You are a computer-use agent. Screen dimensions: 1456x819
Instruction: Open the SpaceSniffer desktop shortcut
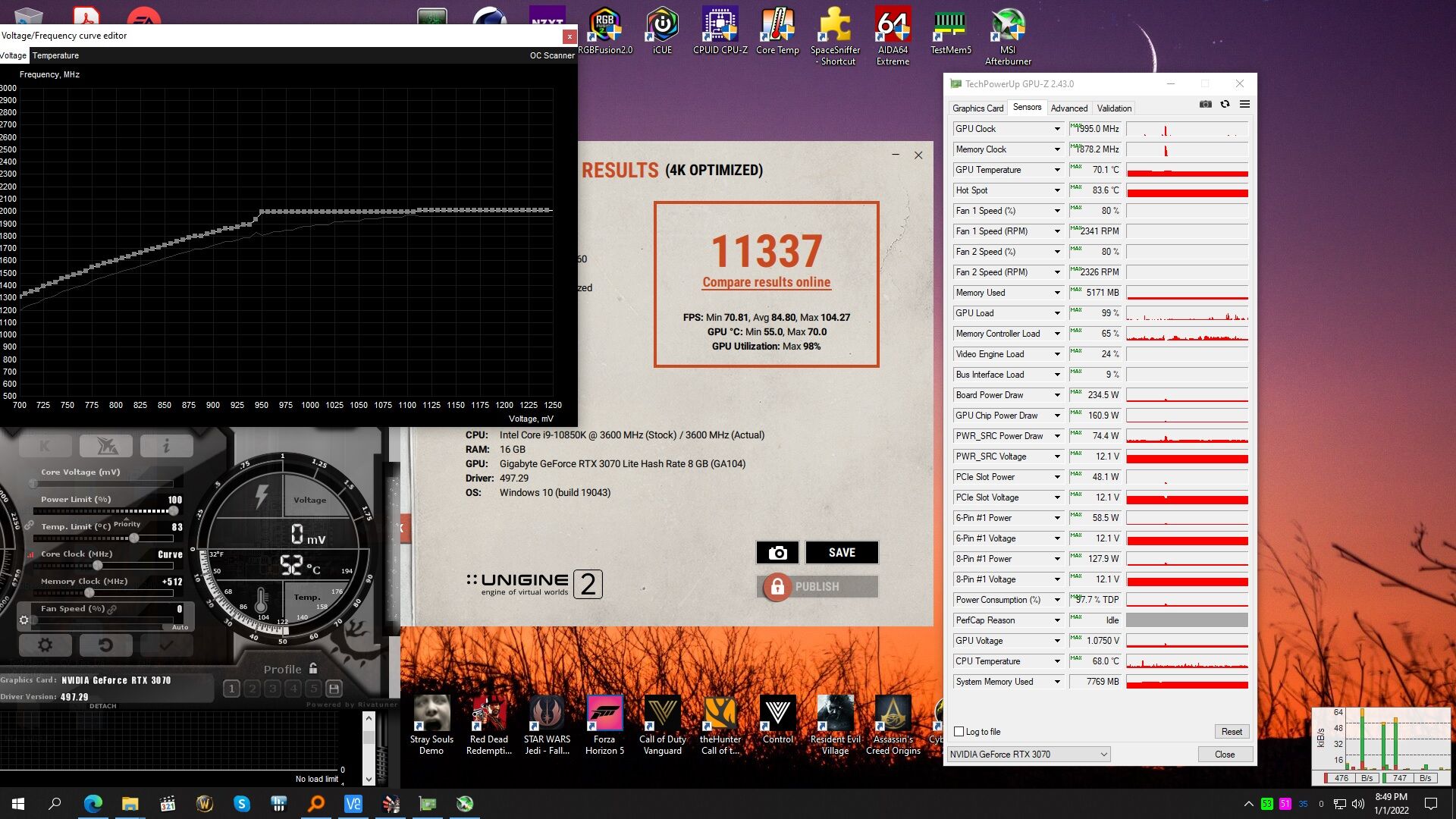click(835, 36)
